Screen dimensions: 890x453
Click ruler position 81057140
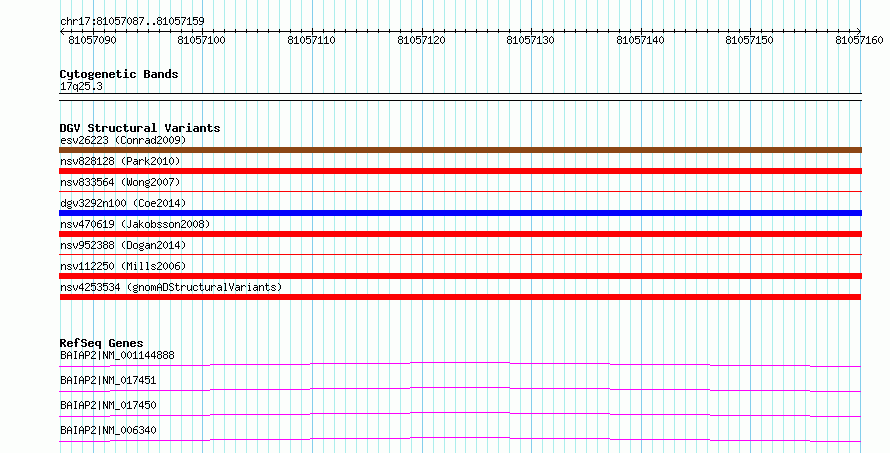640,40
